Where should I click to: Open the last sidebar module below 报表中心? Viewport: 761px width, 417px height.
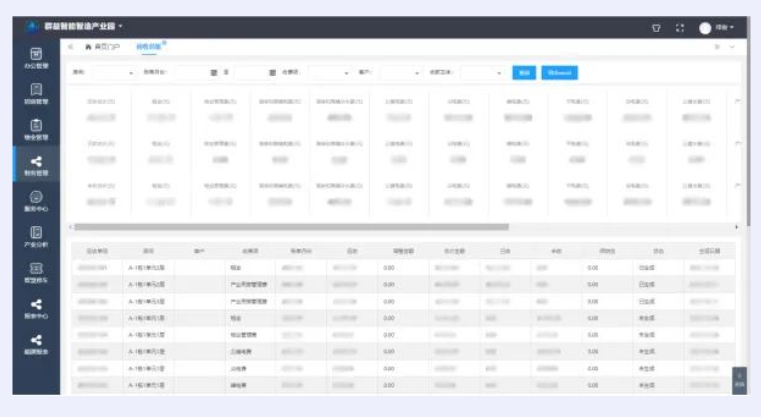coord(36,345)
